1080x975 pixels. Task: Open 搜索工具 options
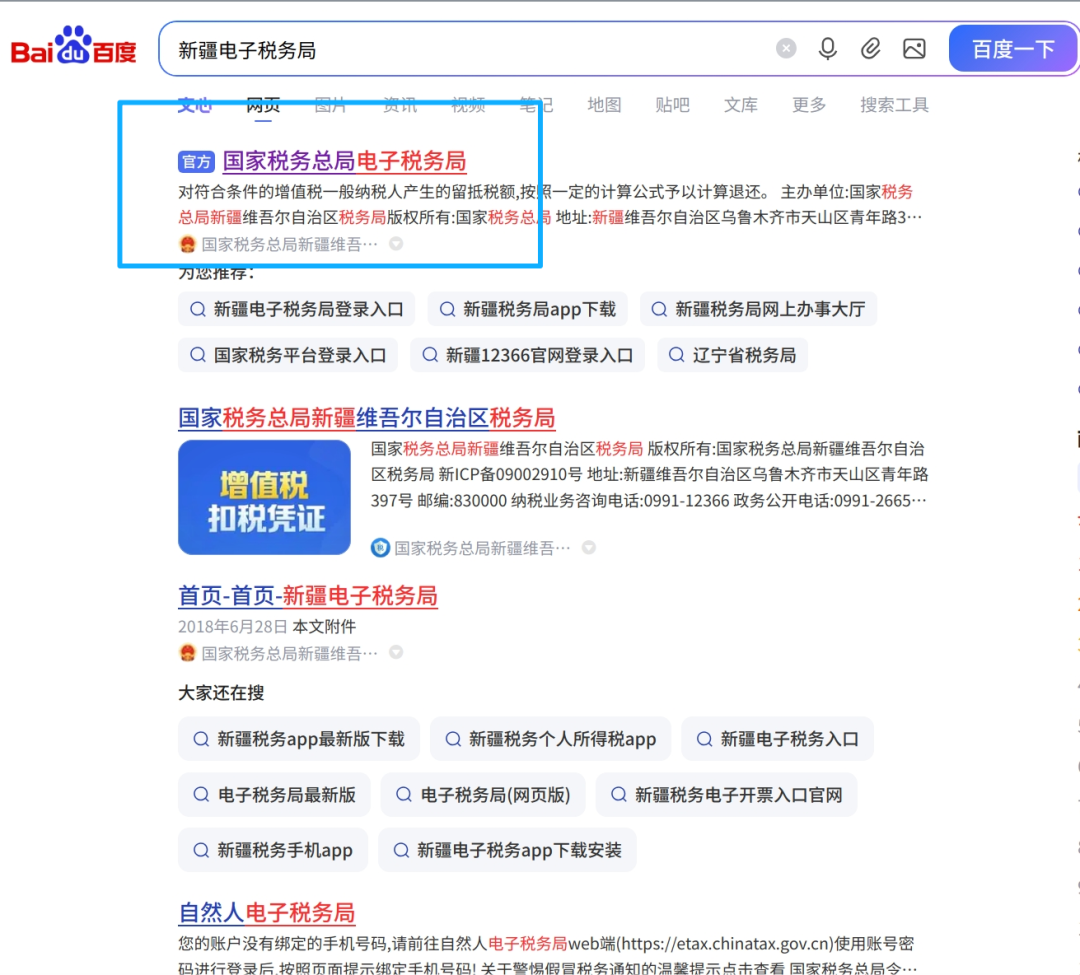(x=894, y=105)
